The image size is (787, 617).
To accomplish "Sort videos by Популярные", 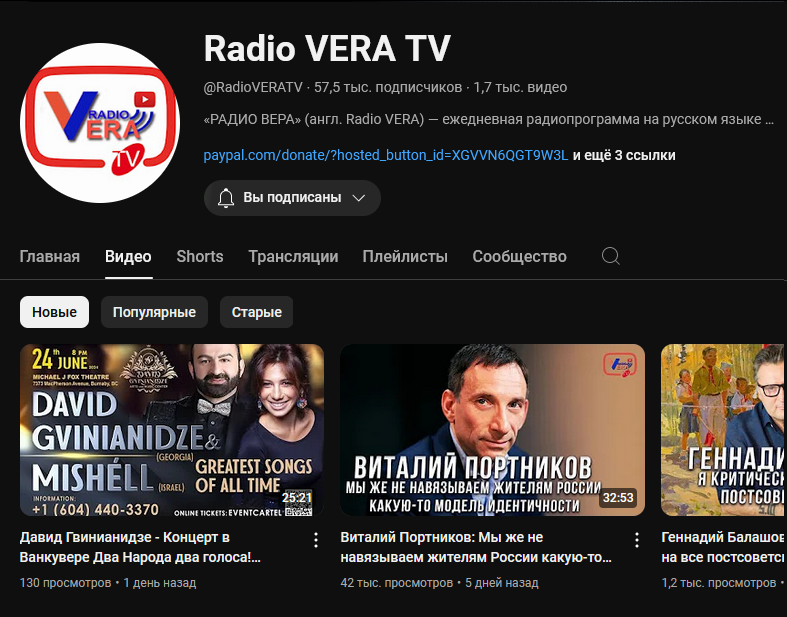I will point(154,312).
